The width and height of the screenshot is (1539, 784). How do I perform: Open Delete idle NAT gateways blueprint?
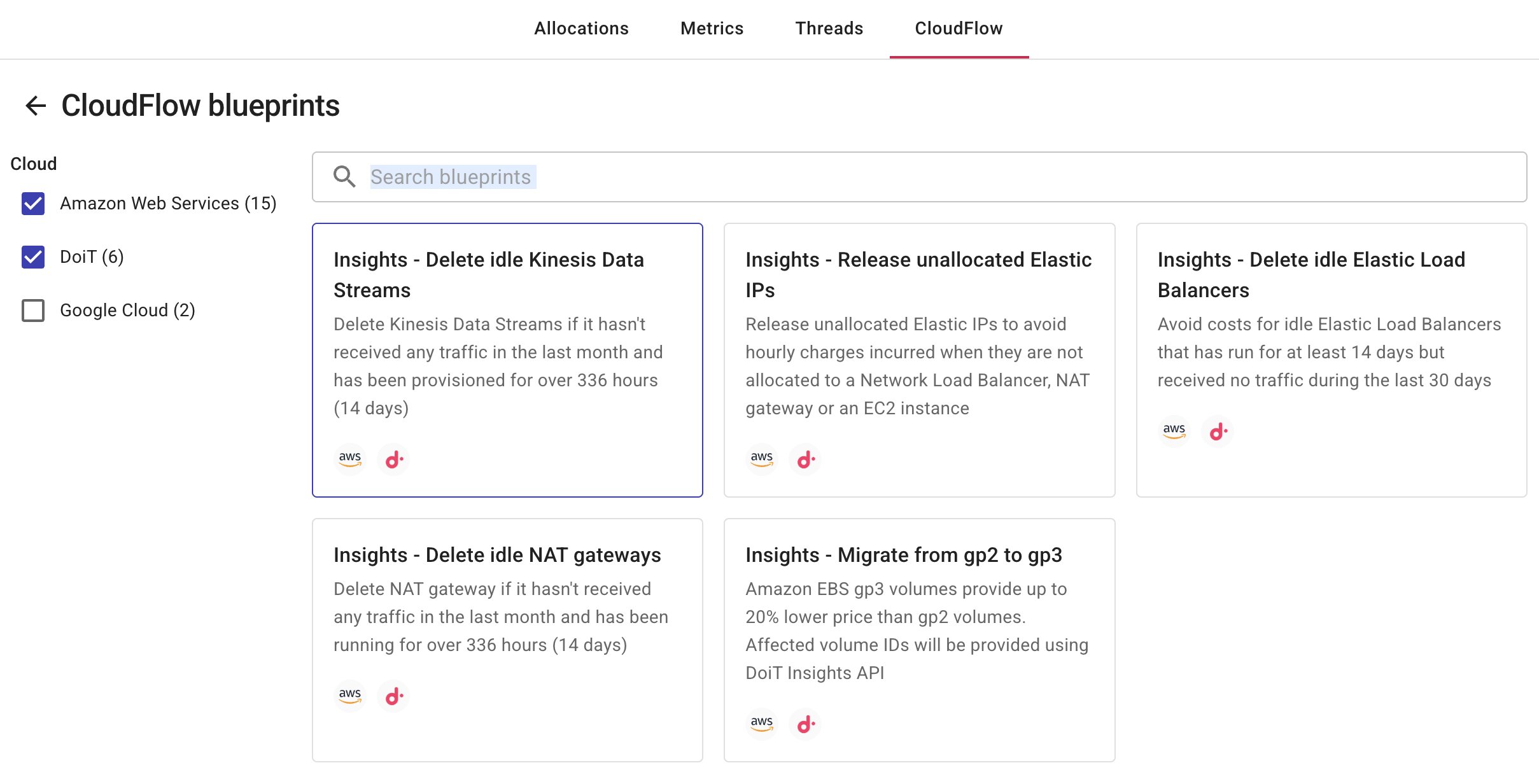click(507, 640)
